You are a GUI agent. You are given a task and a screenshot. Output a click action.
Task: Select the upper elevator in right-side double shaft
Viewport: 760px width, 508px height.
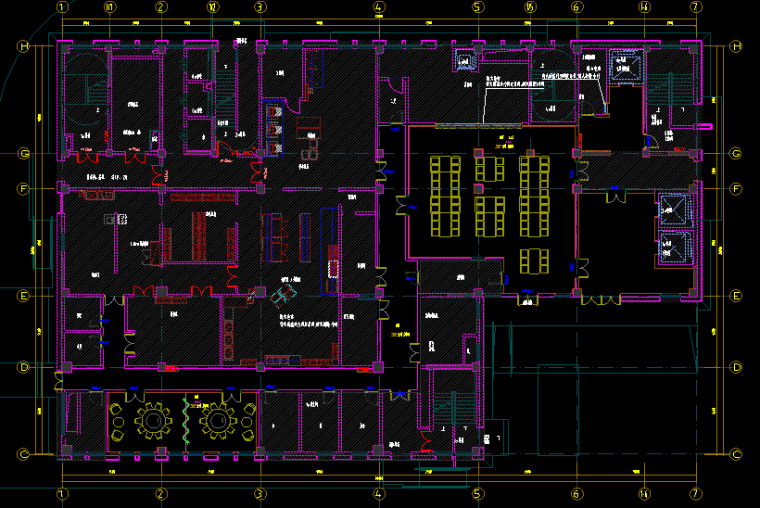click(669, 210)
